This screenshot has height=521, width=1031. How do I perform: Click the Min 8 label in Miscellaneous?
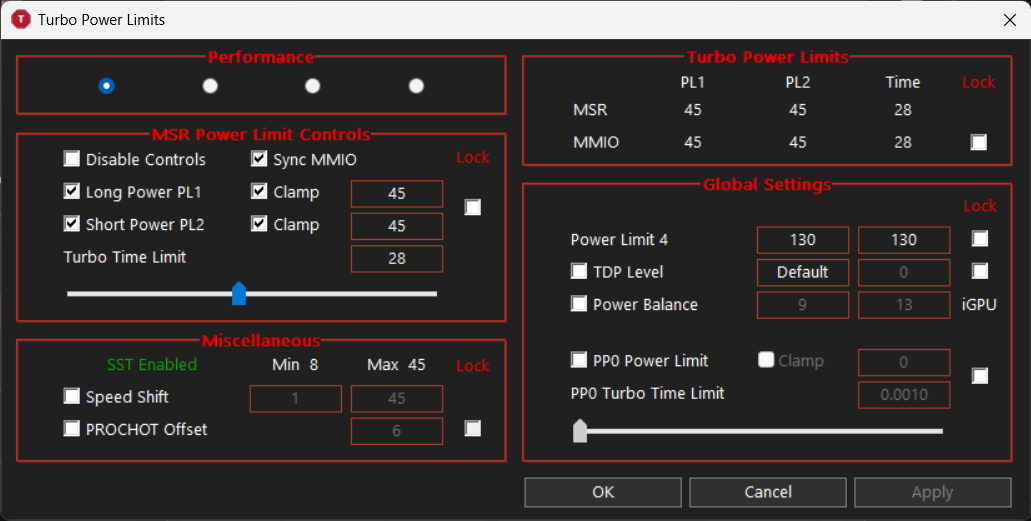(x=295, y=364)
